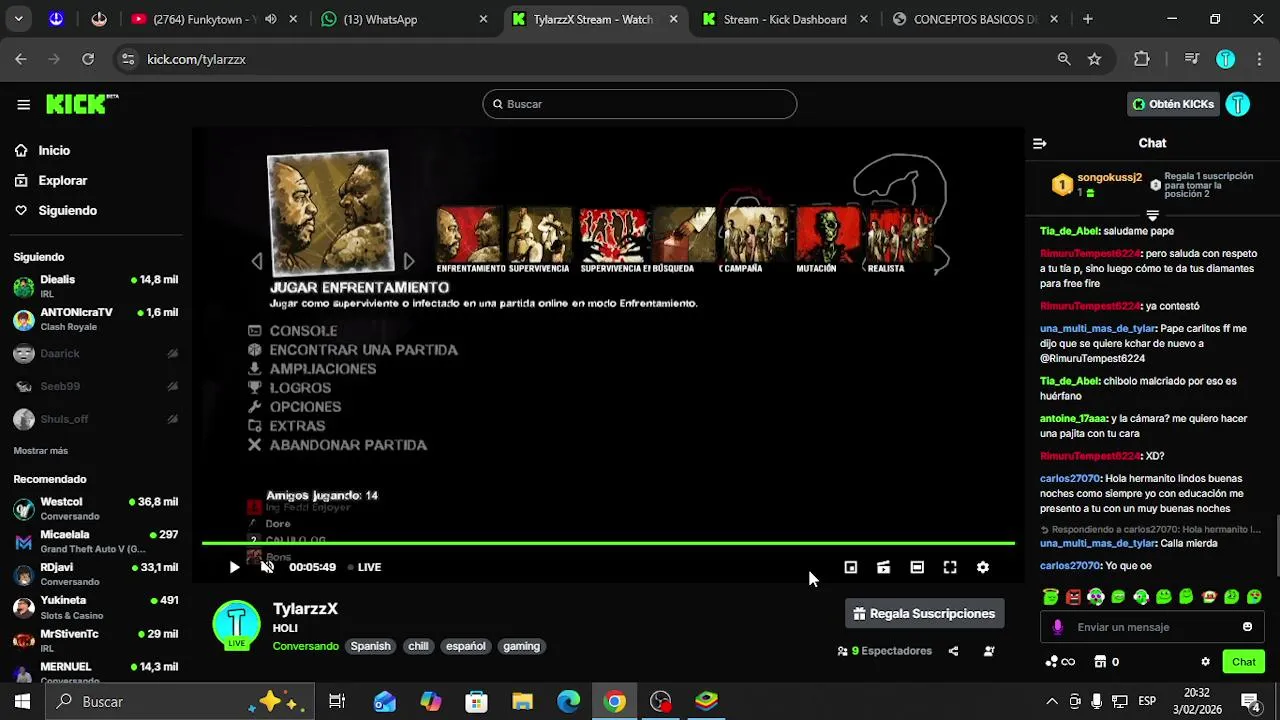Image resolution: width=1280 pixels, height=720 pixels.
Task: Click the gaming tag
Action: pos(521,646)
